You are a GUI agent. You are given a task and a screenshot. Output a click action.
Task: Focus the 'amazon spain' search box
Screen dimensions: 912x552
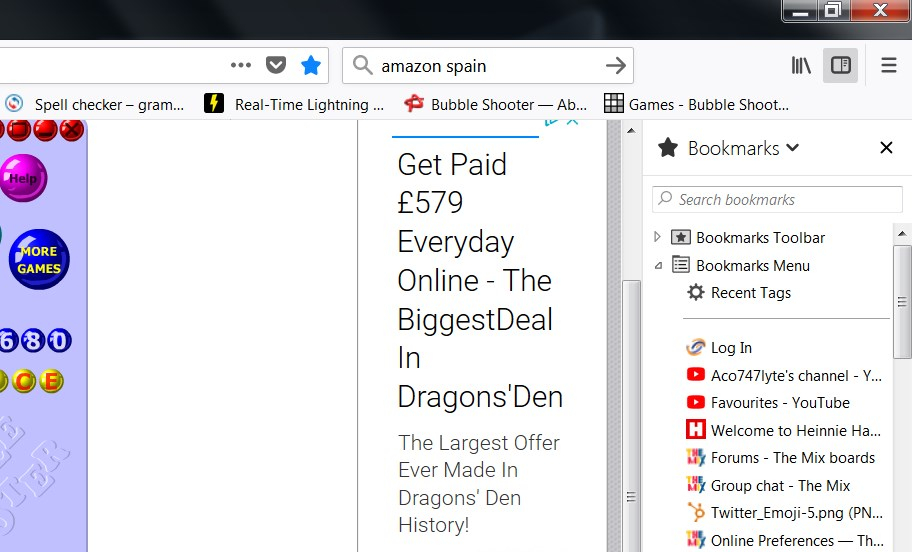[x=489, y=66]
